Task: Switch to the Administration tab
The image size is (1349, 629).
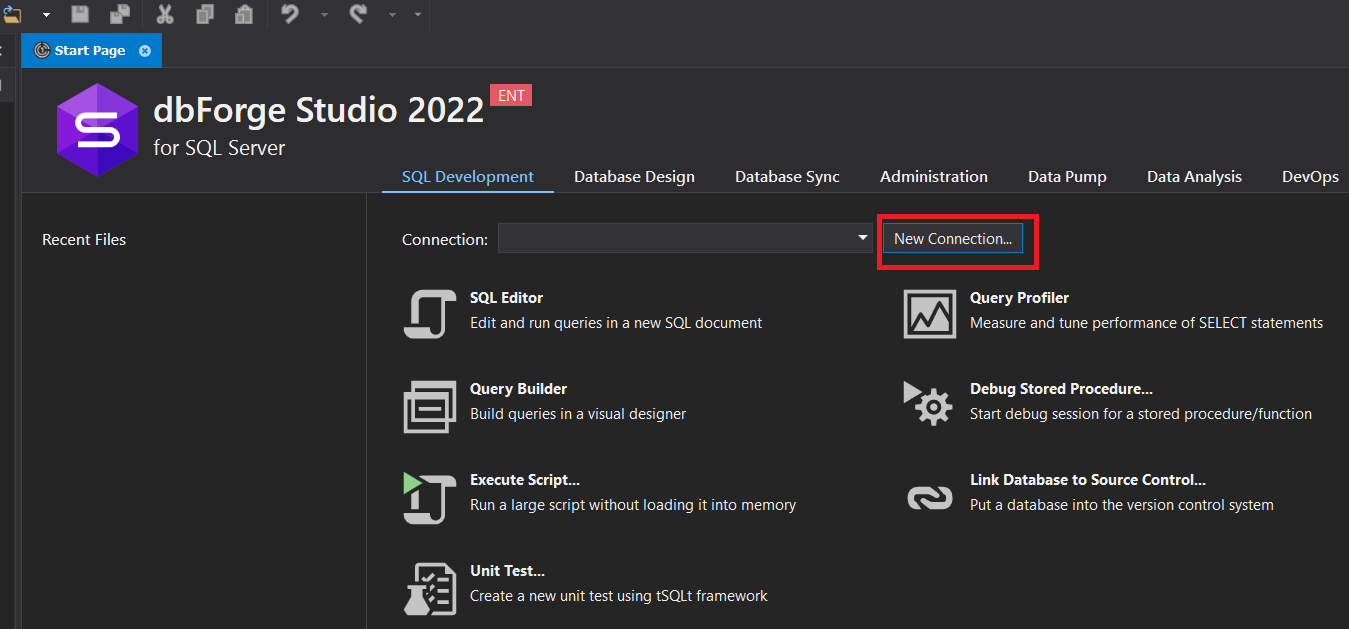Action: (x=934, y=176)
